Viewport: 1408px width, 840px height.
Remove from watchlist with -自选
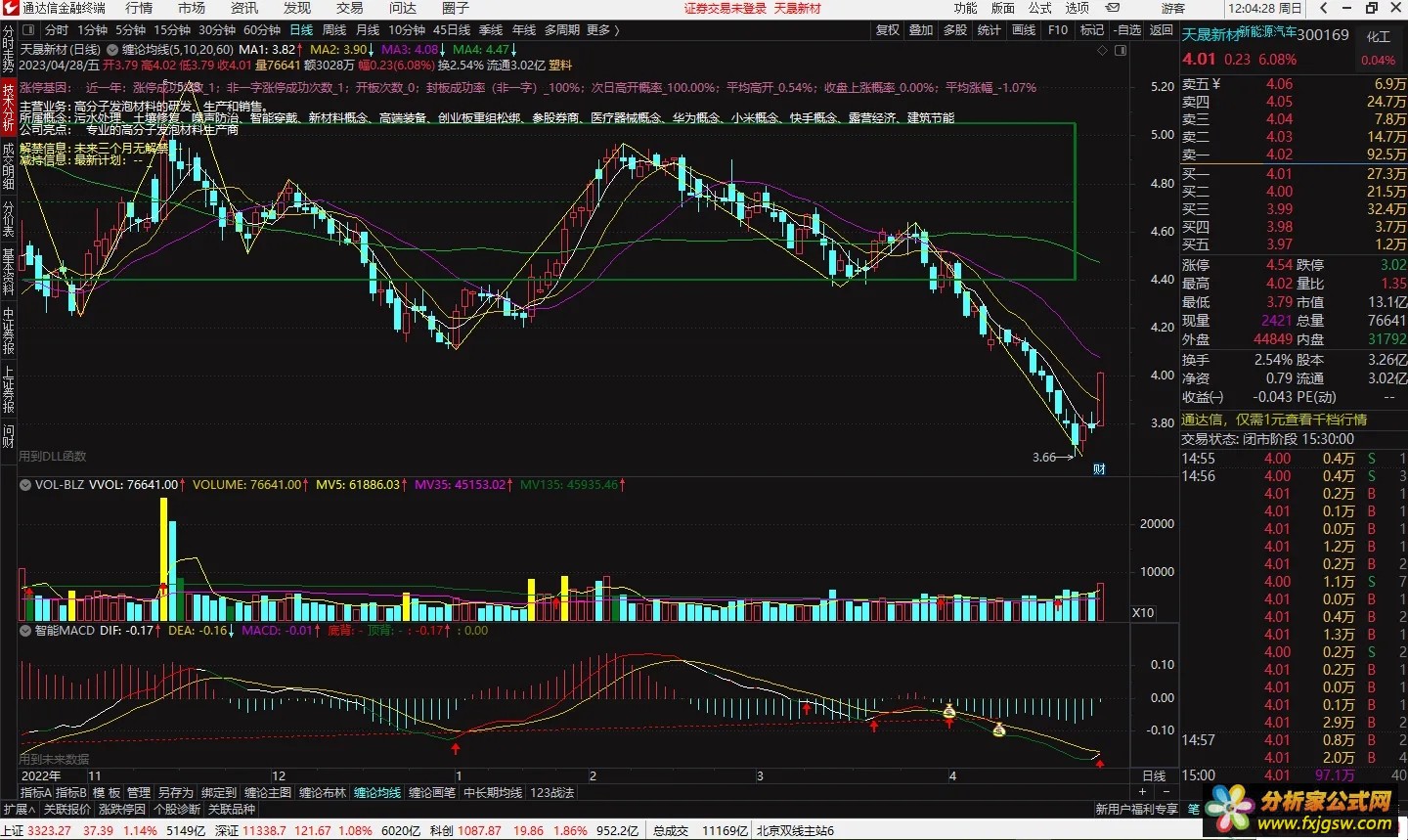tap(1127, 30)
